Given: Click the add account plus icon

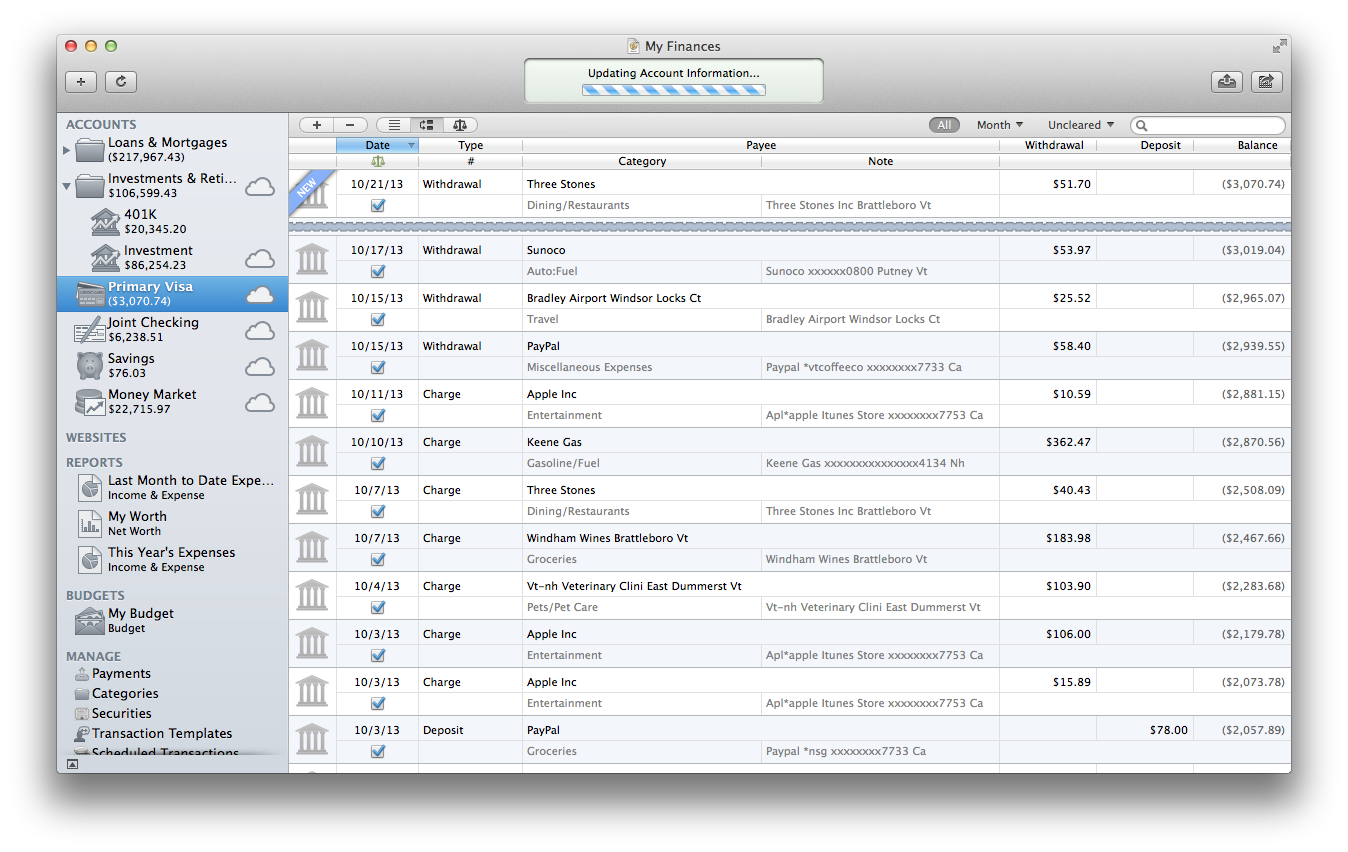Looking at the screenshot, I should point(81,82).
